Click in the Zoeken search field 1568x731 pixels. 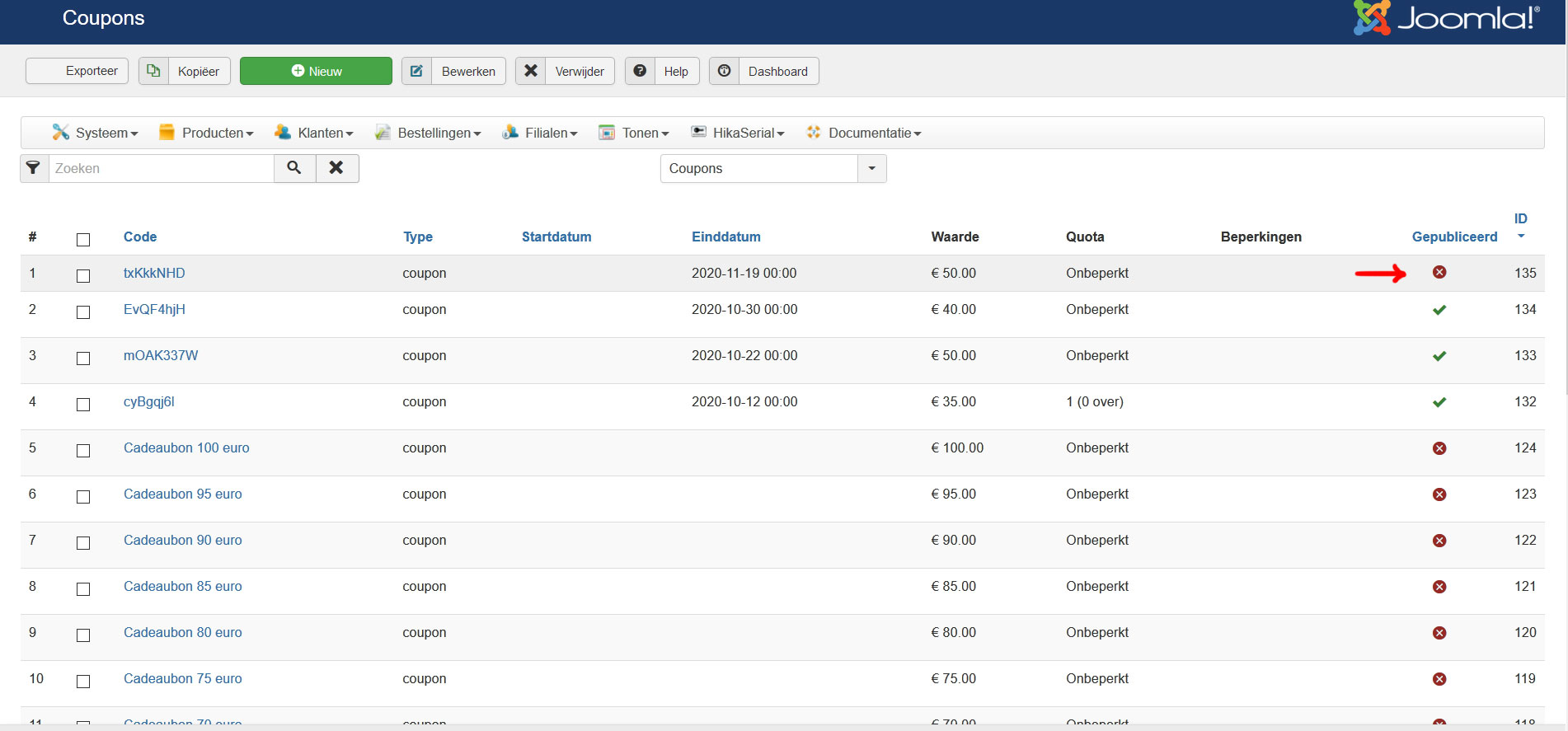pyautogui.click(x=161, y=168)
